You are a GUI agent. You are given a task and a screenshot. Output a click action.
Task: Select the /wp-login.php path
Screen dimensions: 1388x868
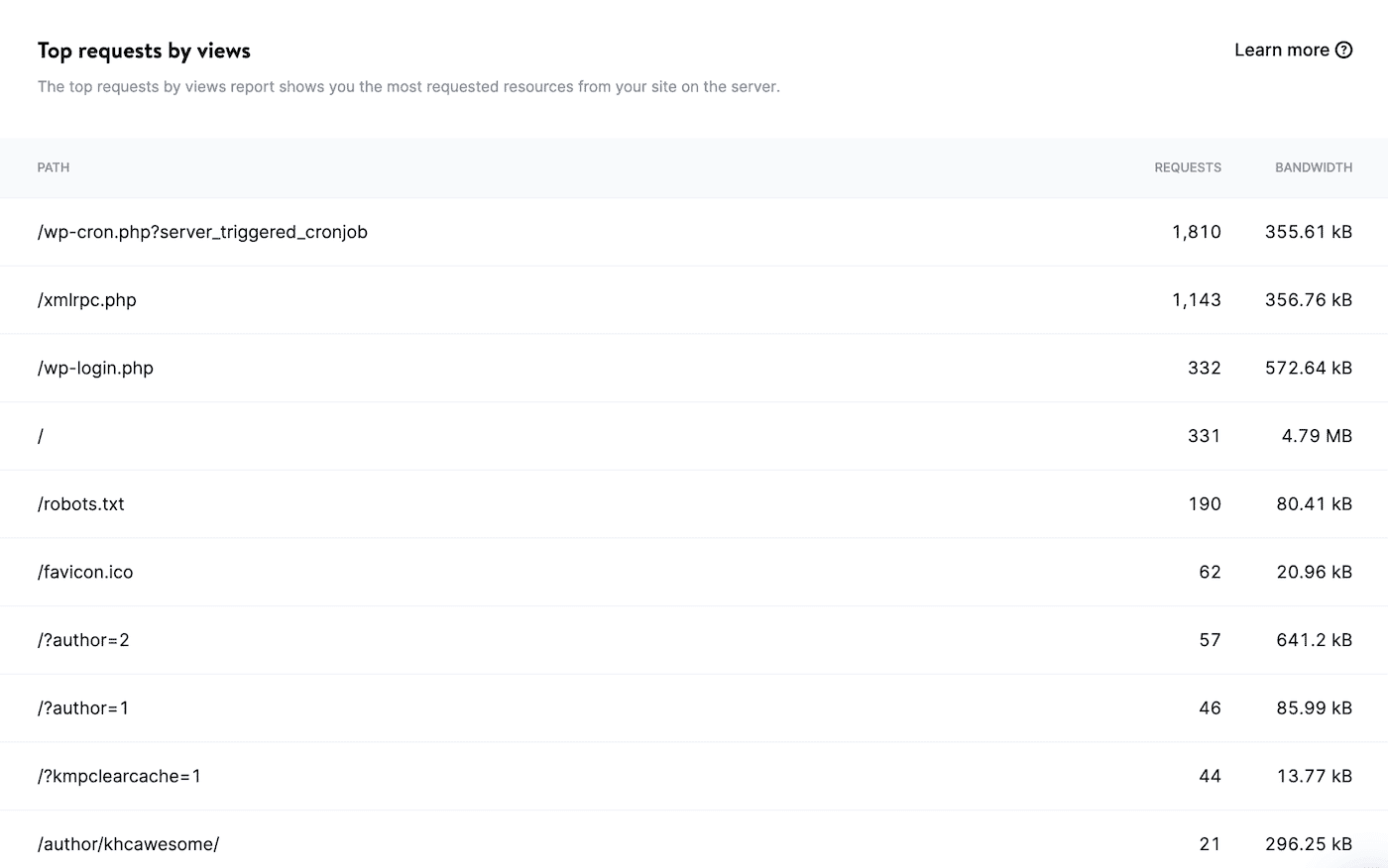click(x=95, y=368)
